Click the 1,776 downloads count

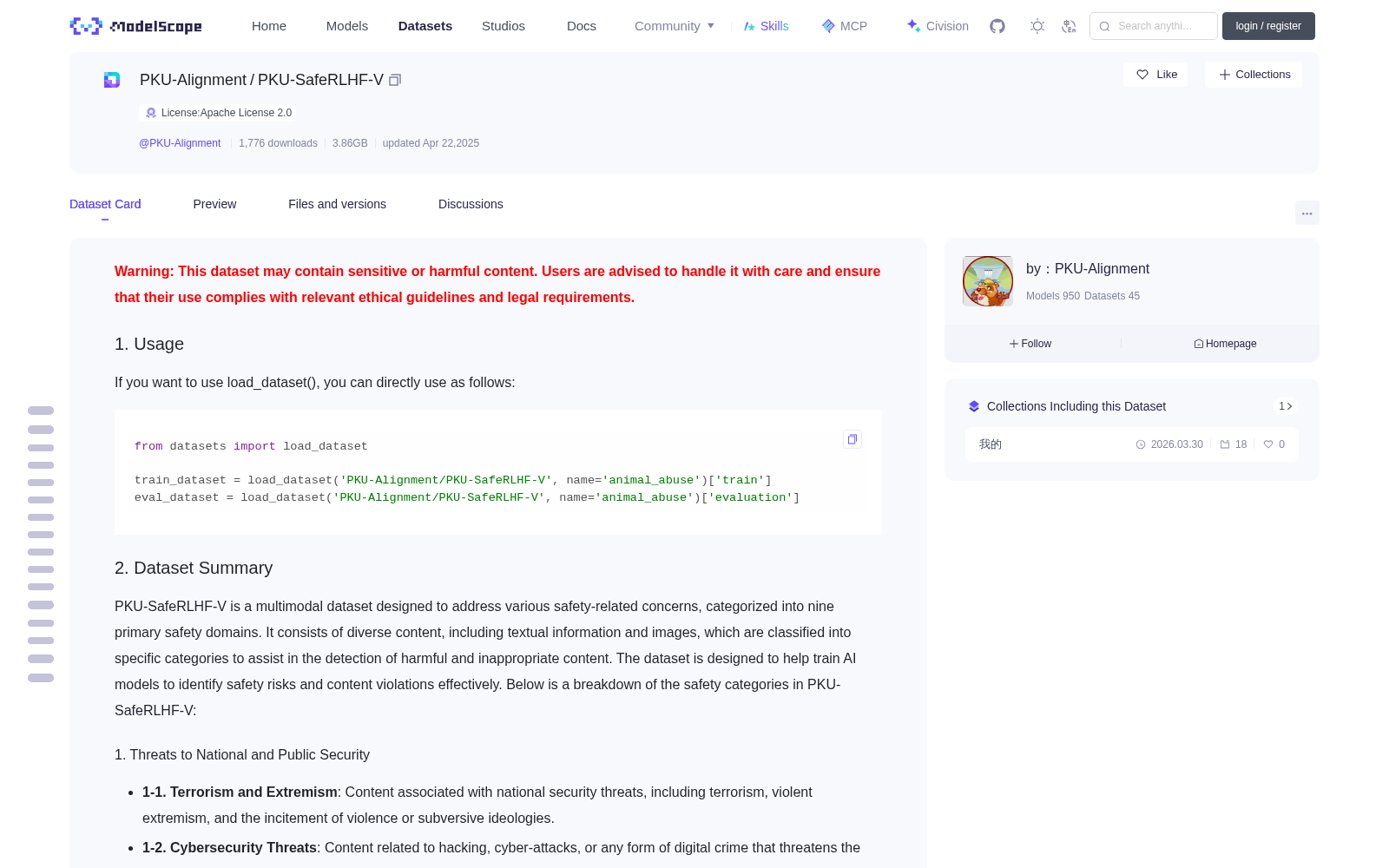click(278, 143)
